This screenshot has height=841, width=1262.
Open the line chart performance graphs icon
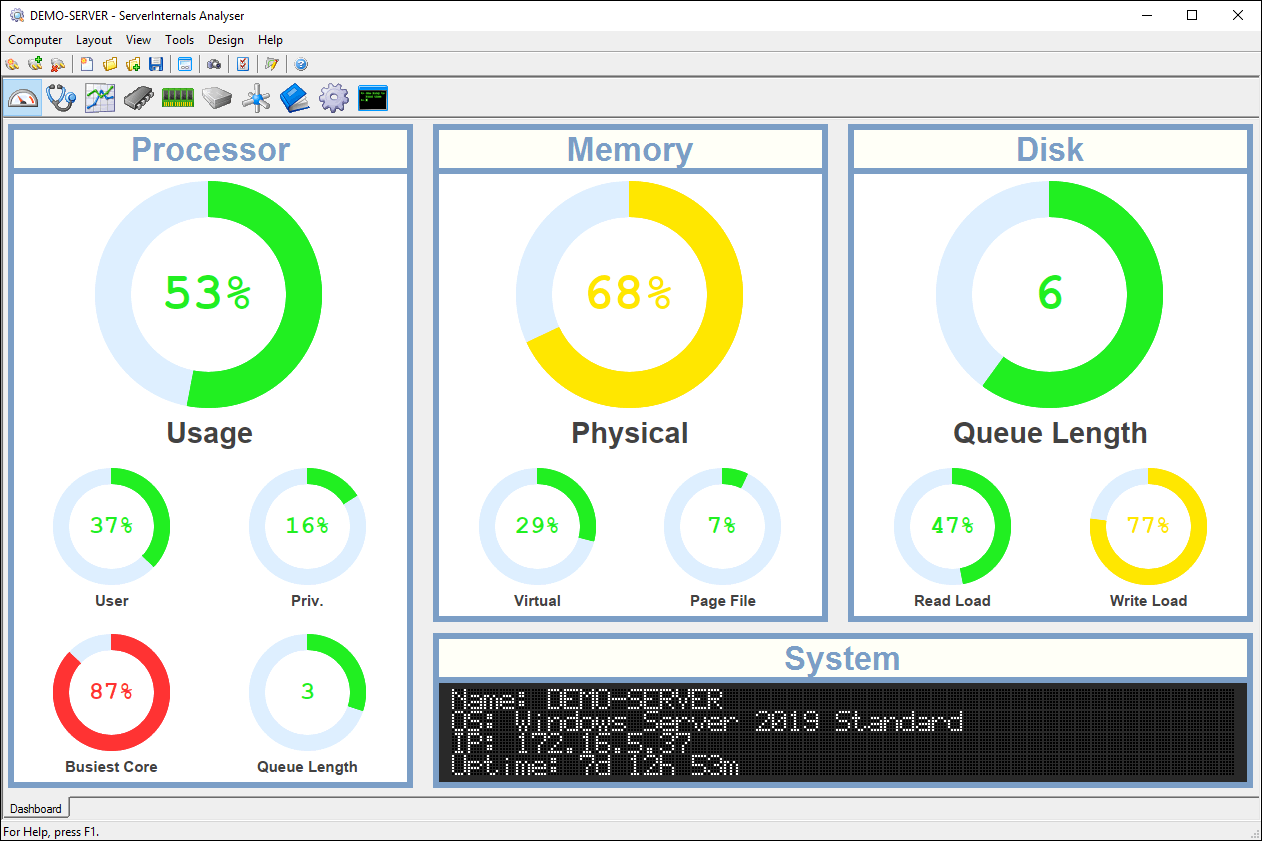(100, 98)
